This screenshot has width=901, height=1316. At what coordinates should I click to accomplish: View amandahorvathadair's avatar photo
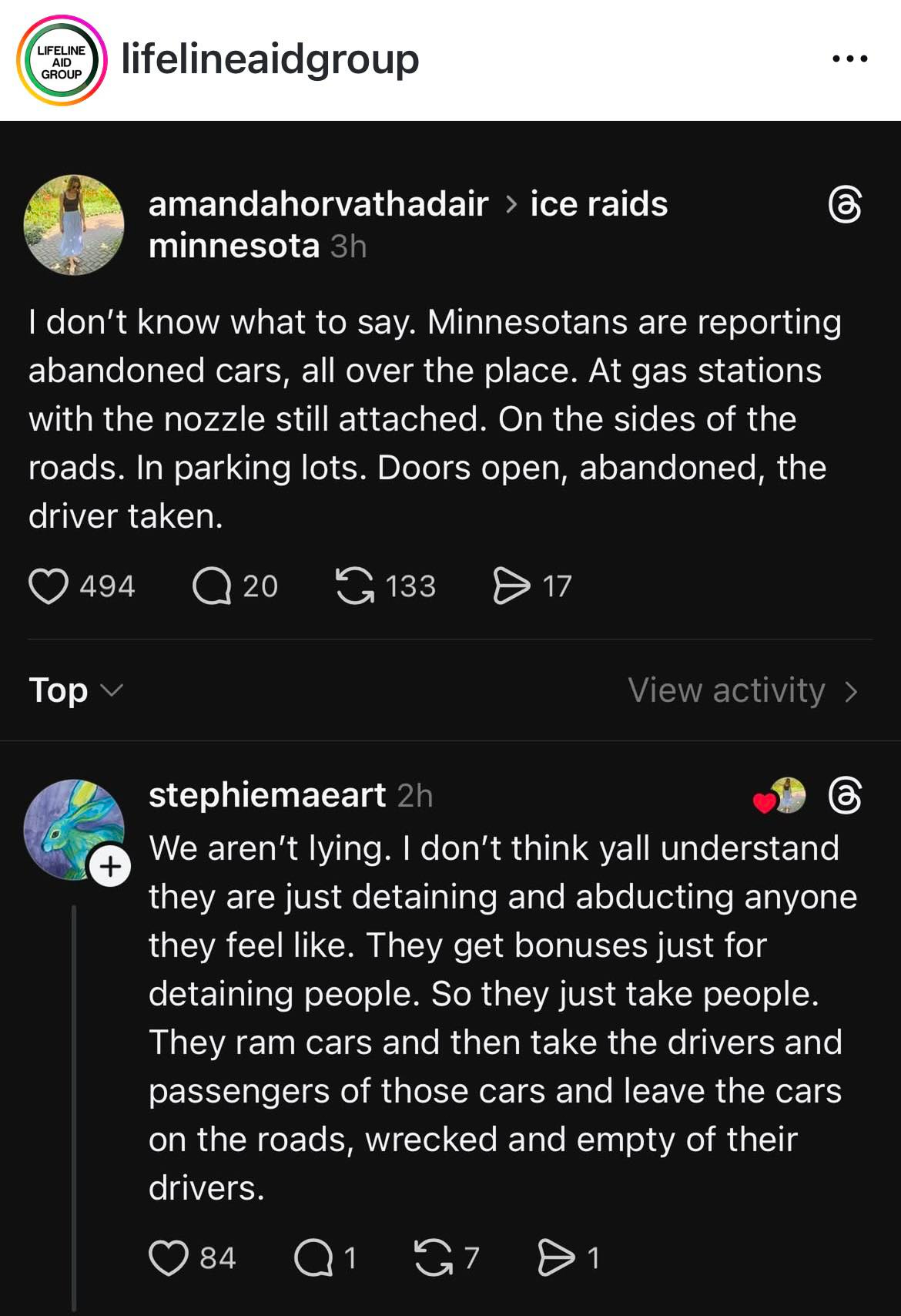[74, 224]
